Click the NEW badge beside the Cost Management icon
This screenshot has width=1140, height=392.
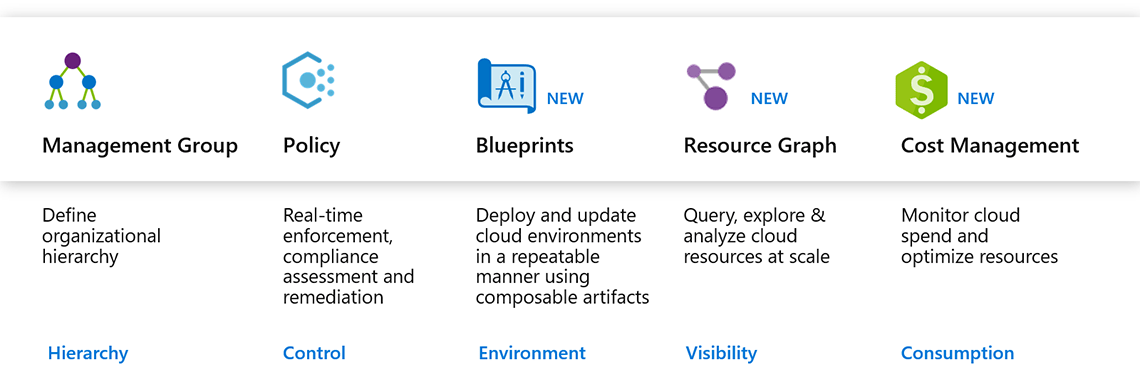[976, 99]
